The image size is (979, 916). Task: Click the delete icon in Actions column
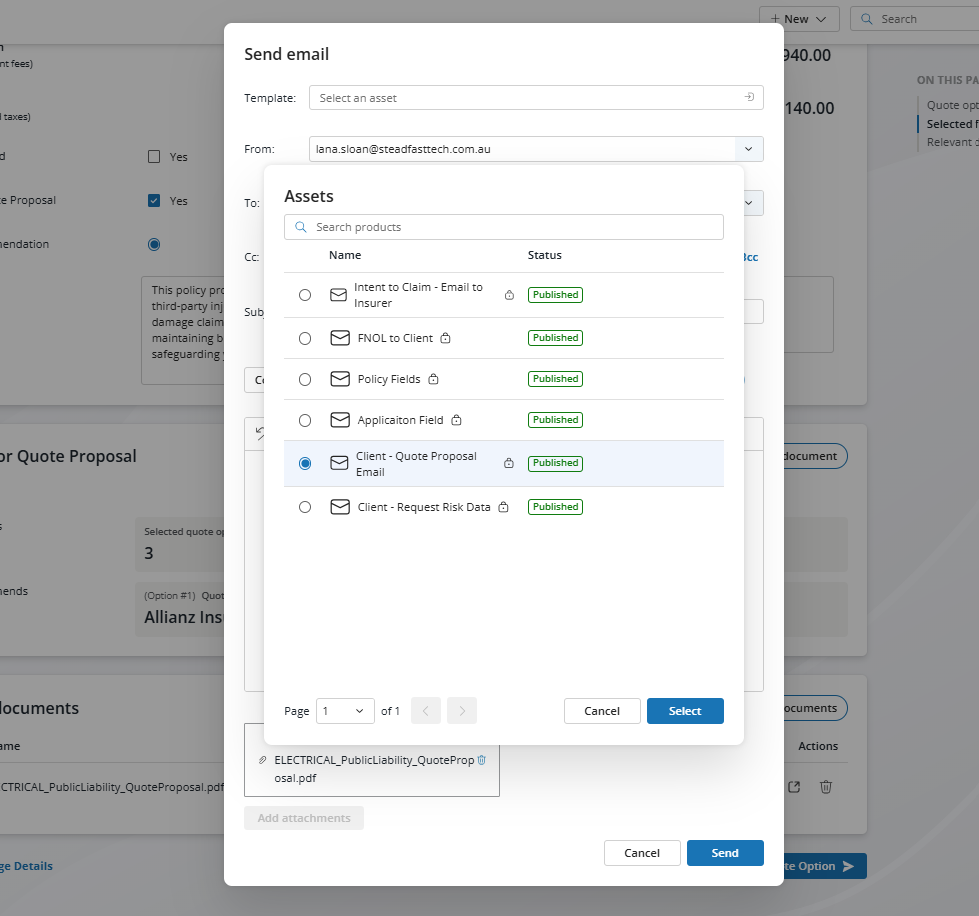coord(826,787)
